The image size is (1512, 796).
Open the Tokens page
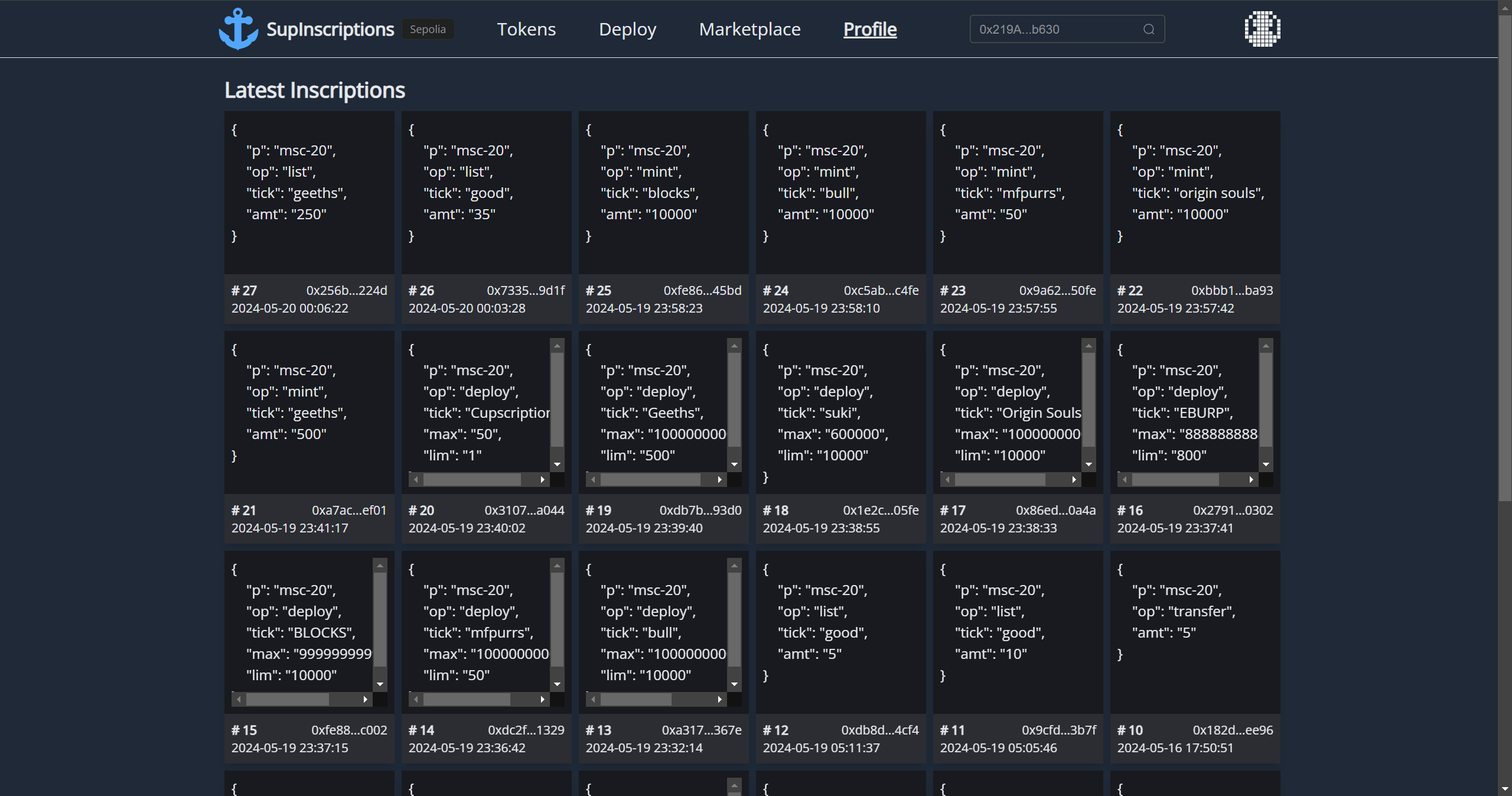click(526, 30)
